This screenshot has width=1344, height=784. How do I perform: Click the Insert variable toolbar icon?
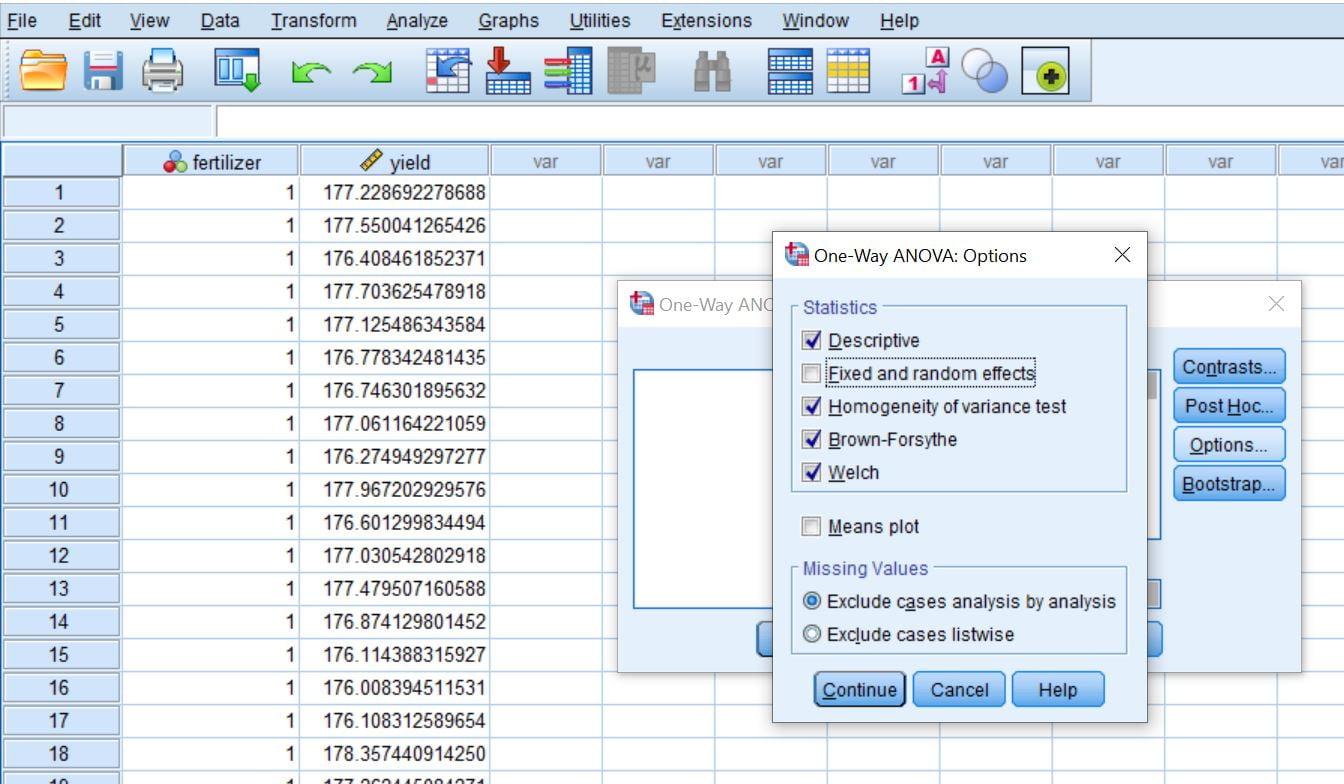tap(848, 73)
